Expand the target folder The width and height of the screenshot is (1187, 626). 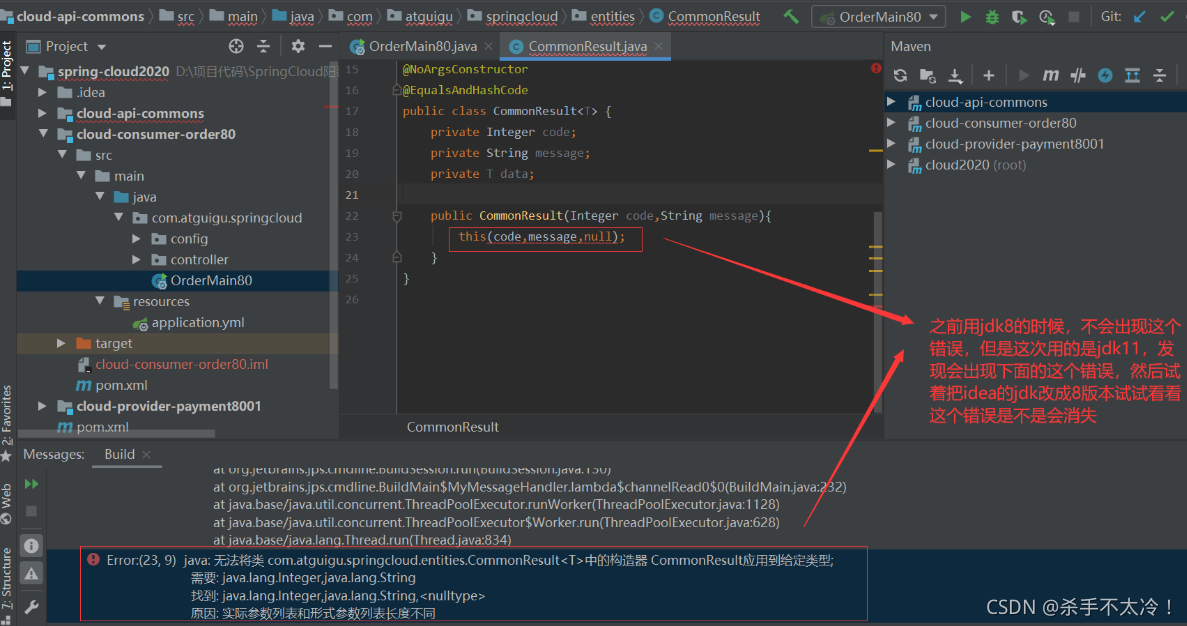pos(61,344)
